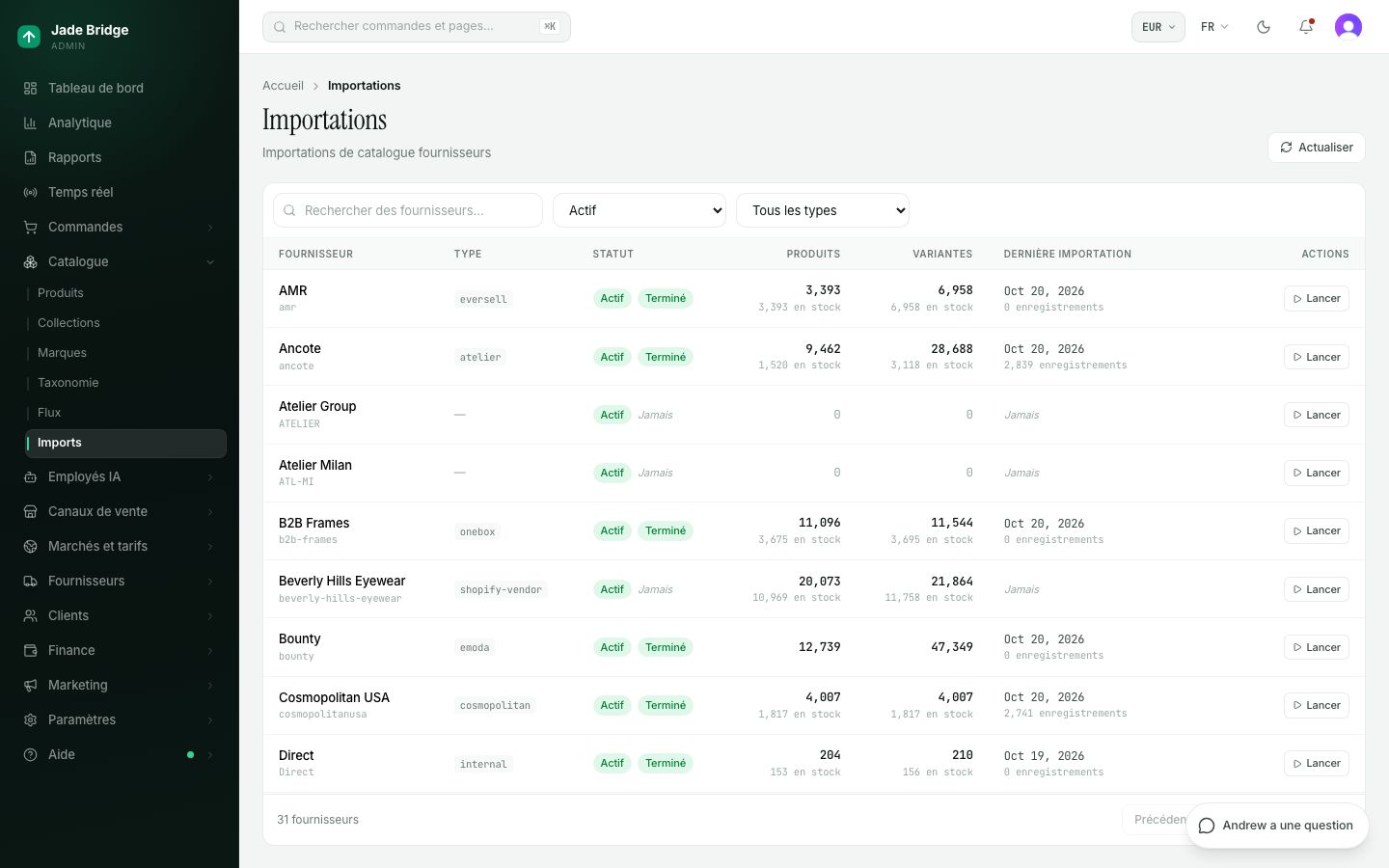Launch import for Beverly Hills Eyewear
Image resolution: width=1389 pixels, height=868 pixels.
1316,589
